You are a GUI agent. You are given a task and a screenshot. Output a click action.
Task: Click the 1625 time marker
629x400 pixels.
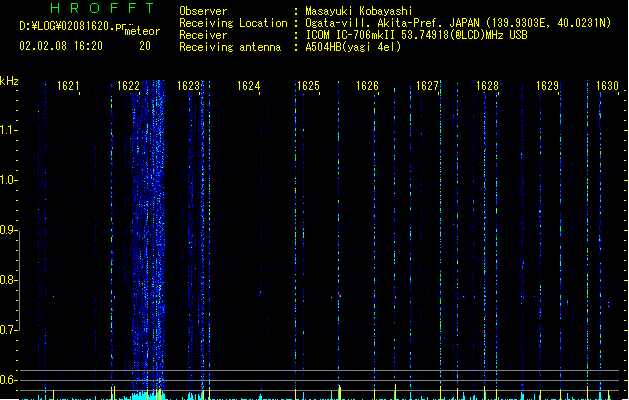(x=308, y=86)
